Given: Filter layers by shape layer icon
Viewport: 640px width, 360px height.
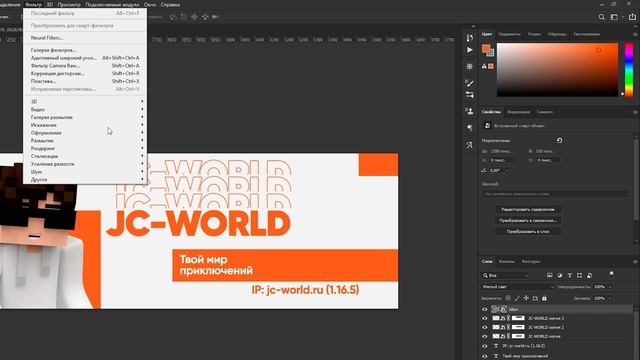Looking at the screenshot, I should point(580,276).
